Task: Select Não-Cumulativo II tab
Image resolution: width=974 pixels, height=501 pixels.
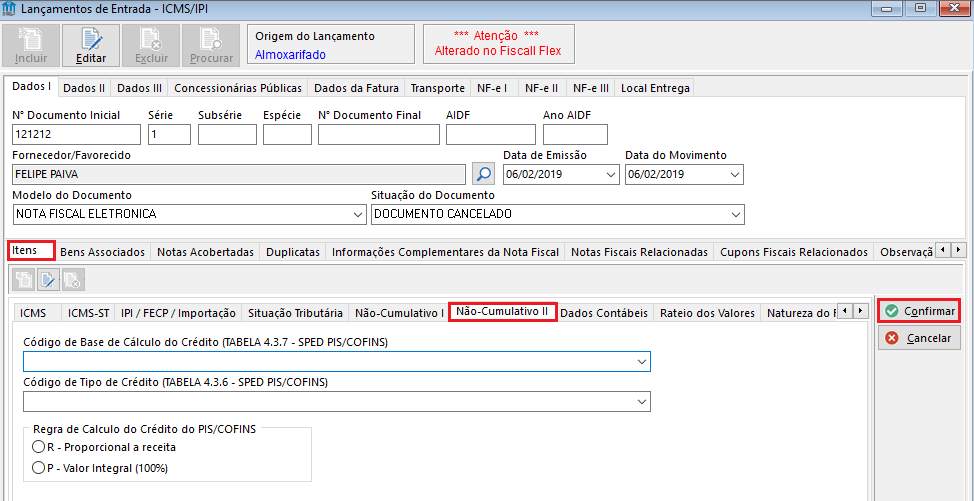Action: (502, 311)
